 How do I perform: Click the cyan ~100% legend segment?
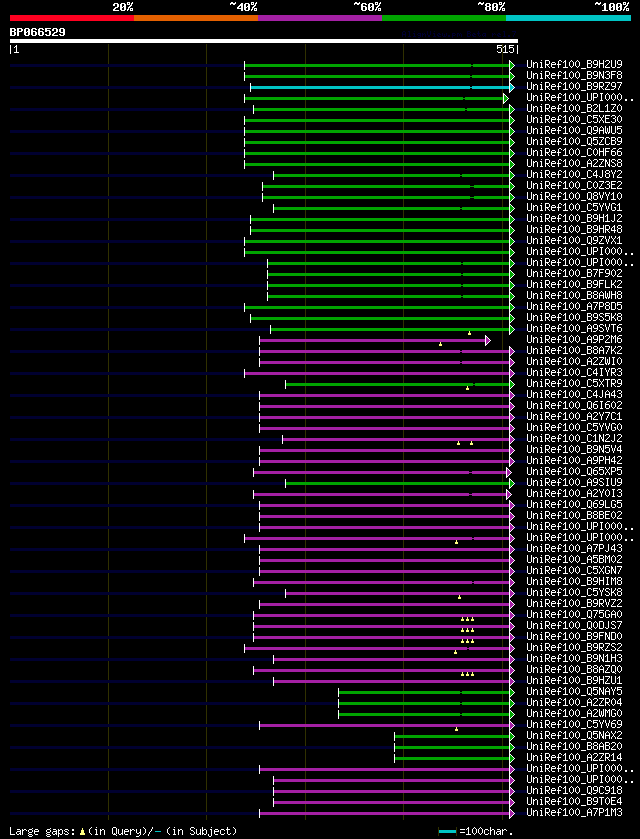tap(568, 18)
